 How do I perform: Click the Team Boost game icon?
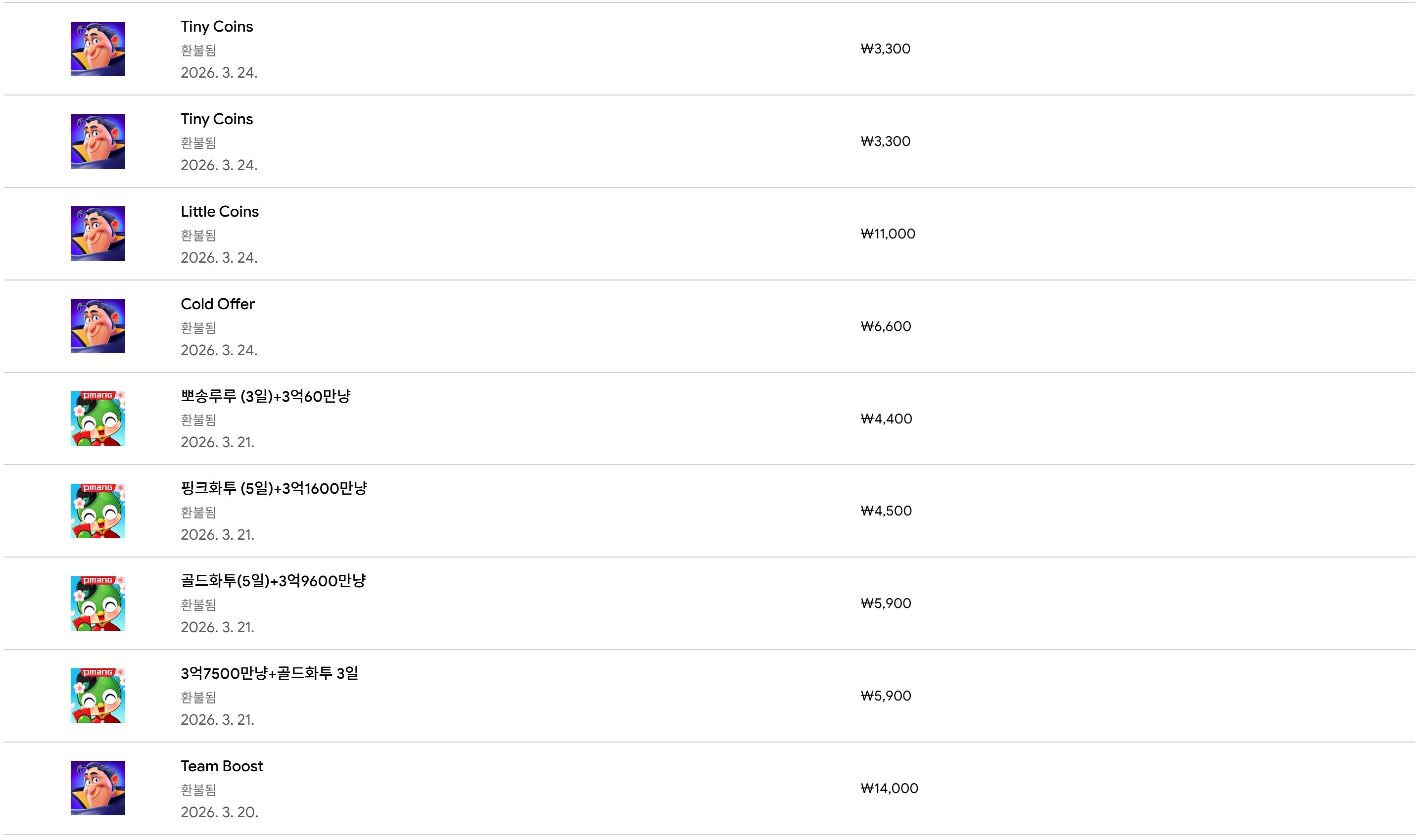click(97, 788)
